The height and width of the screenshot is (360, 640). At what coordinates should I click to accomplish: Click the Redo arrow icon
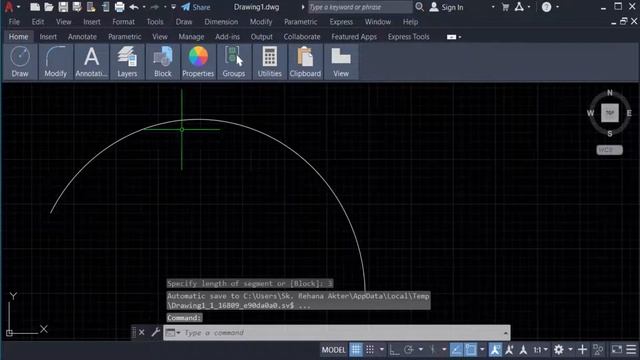155,7
